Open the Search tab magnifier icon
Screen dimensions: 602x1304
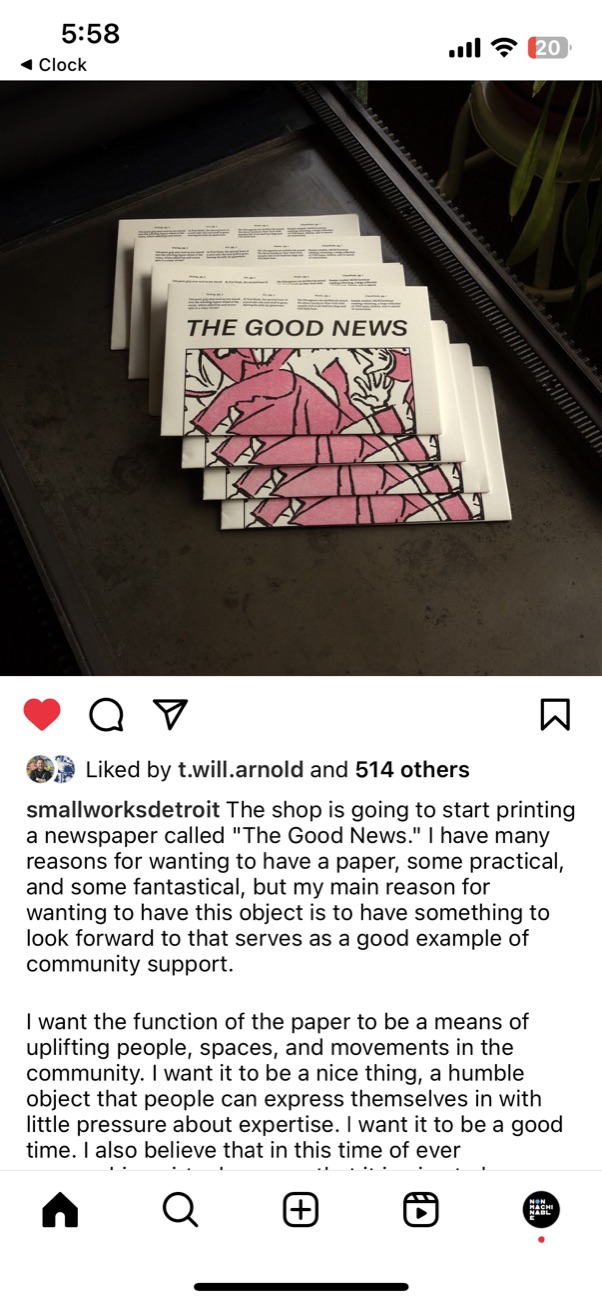coord(180,1210)
